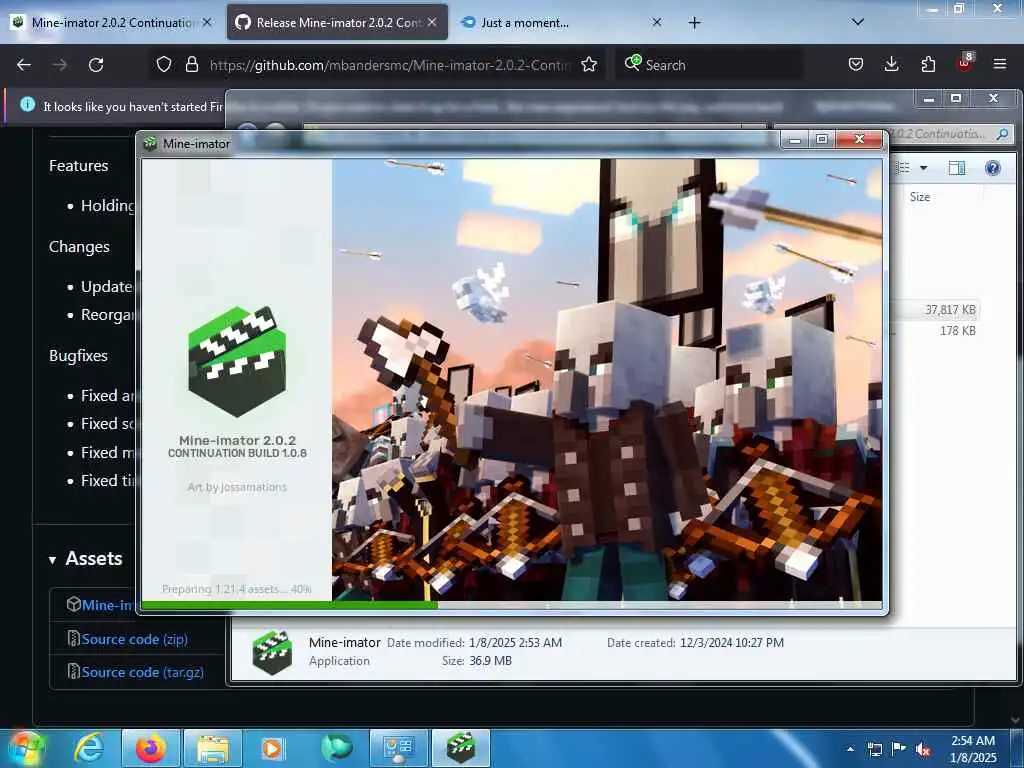Switch to Mine-imator taskbar icon
Viewport: 1024px width, 768px height.
(x=460, y=748)
